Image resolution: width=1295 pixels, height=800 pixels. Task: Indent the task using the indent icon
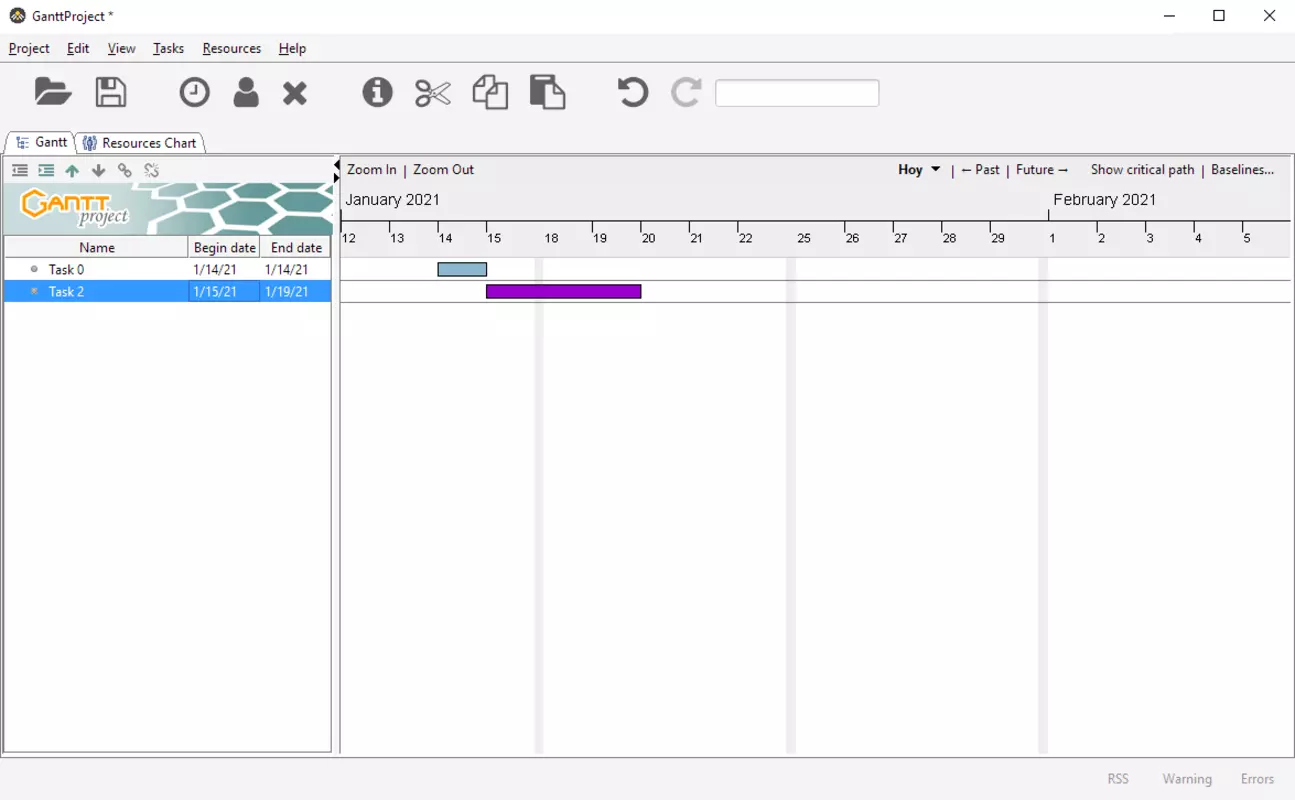[x=46, y=171]
